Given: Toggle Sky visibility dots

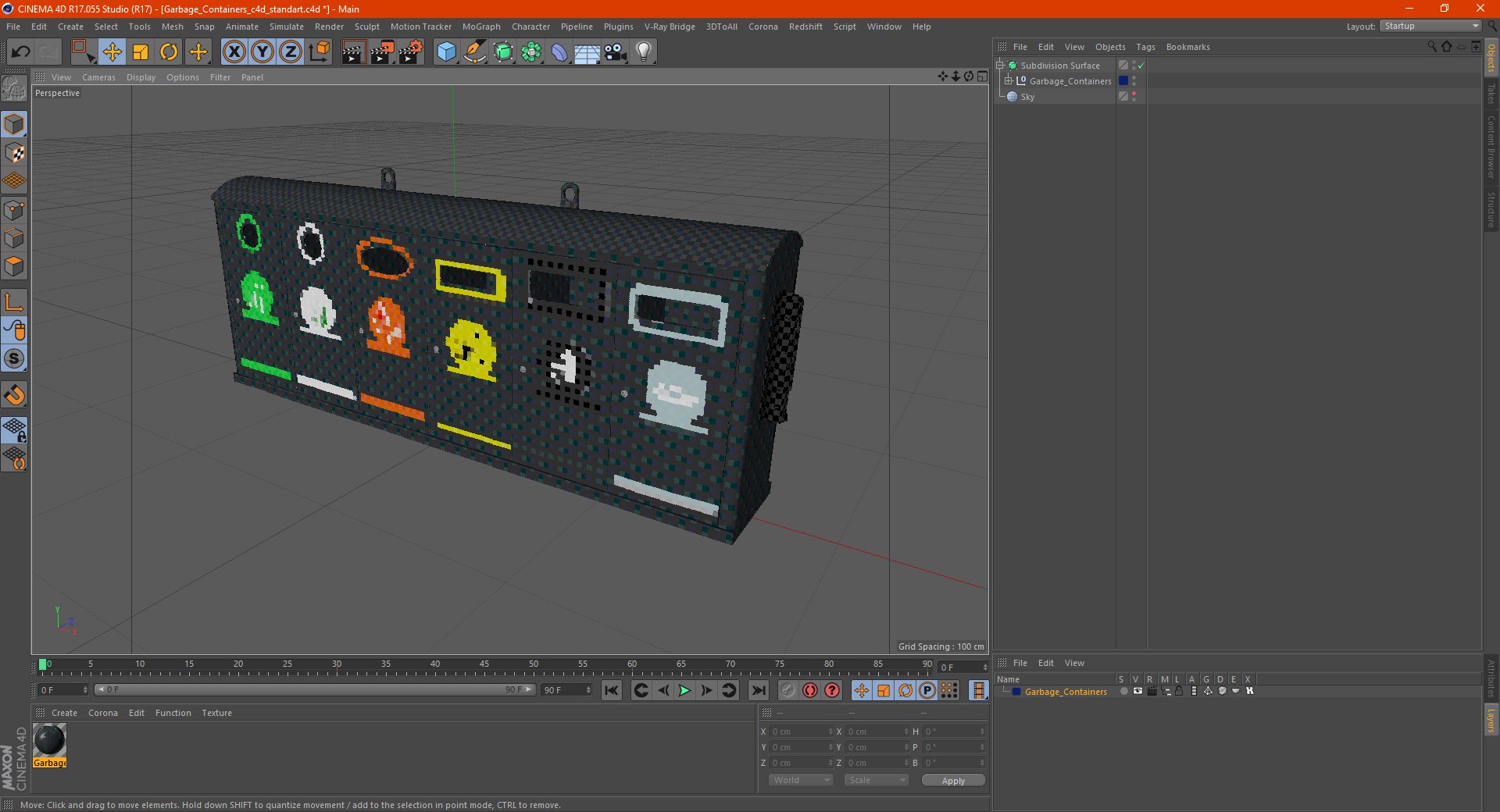Looking at the screenshot, I should 1134,97.
